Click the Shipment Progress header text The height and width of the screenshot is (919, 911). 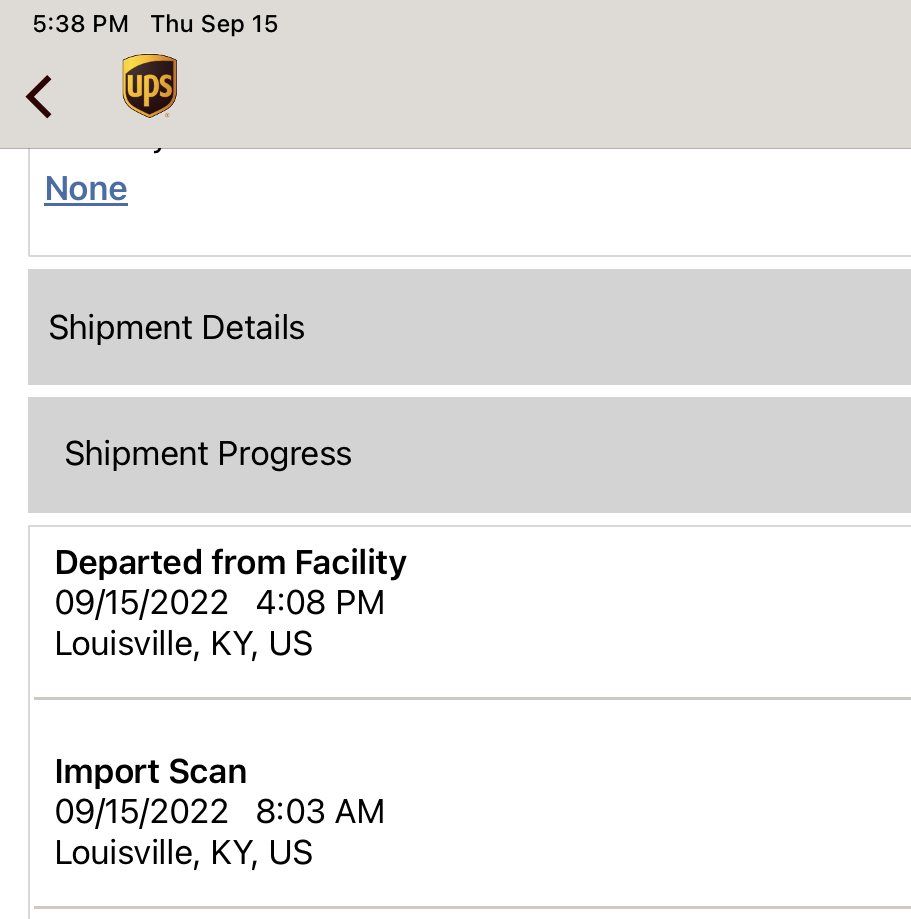[x=208, y=454]
